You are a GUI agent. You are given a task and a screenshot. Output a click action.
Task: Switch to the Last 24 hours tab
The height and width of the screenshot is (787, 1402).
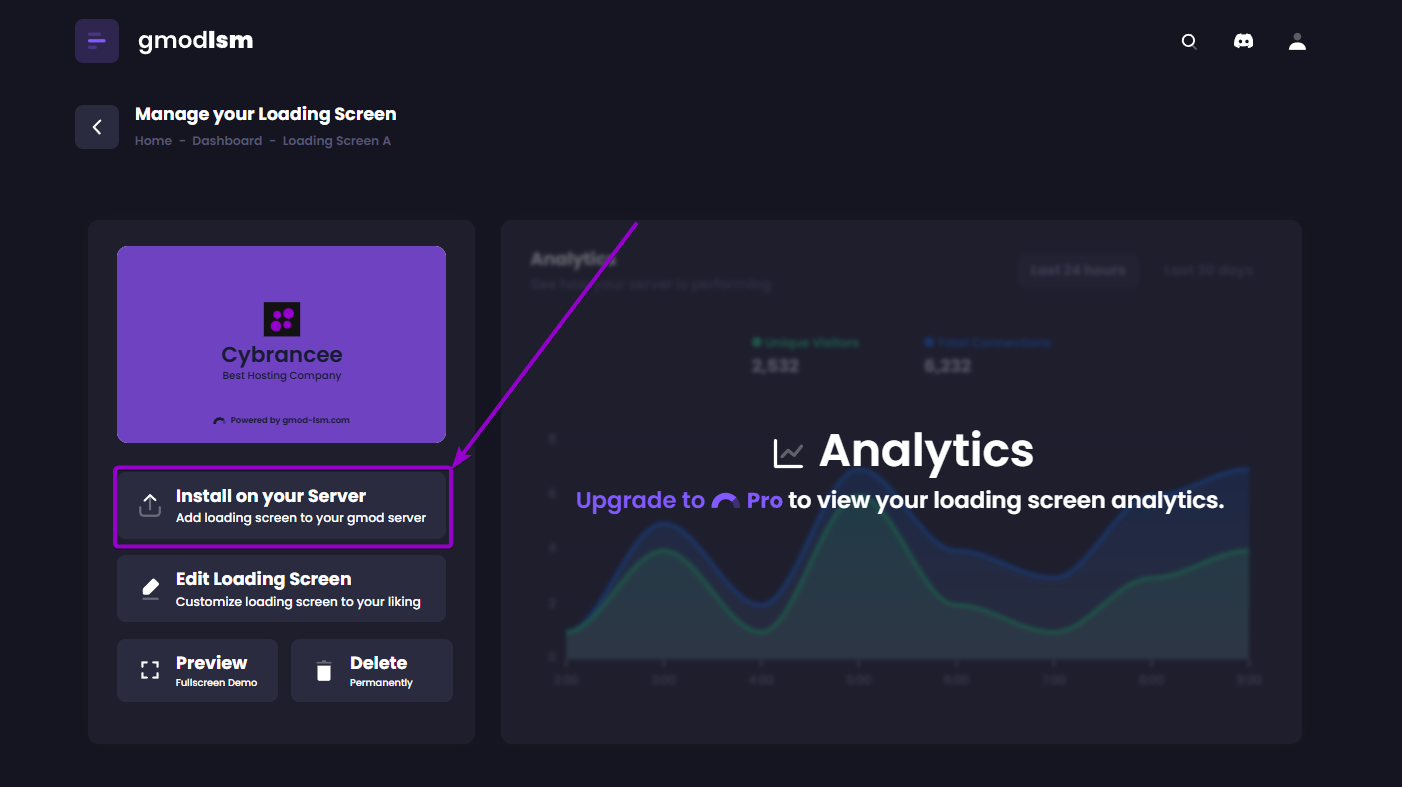point(1079,270)
